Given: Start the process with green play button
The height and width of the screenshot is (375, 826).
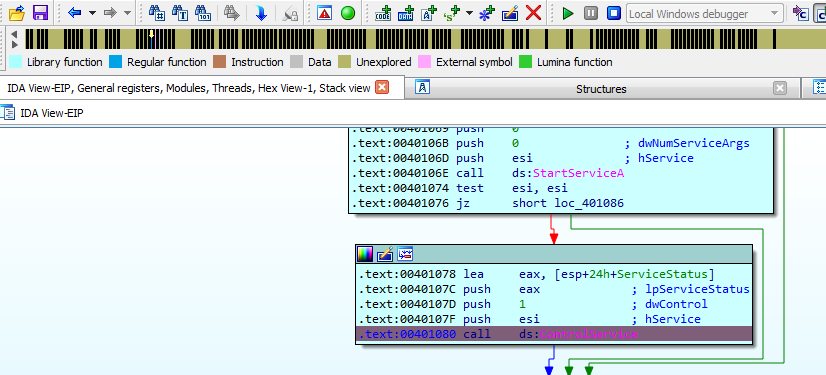Looking at the screenshot, I should click(x=568, y=13).
